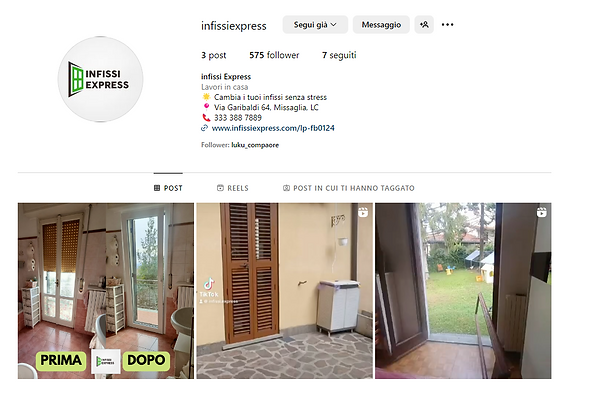Click the link chain icon beside the website
Screen dimensions: 600x415
point(205,128)
